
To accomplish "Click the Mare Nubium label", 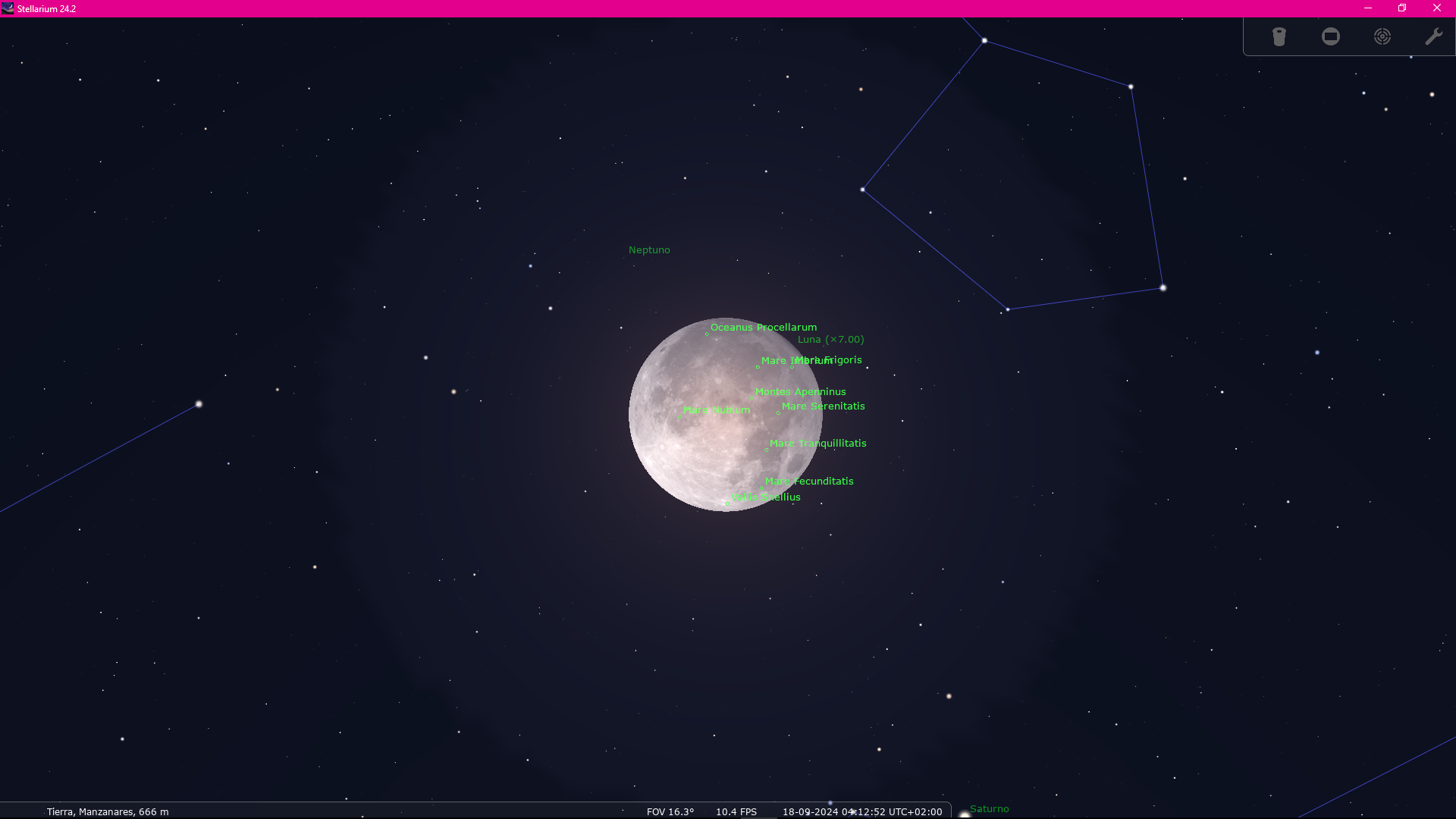I will coord(717,410).
